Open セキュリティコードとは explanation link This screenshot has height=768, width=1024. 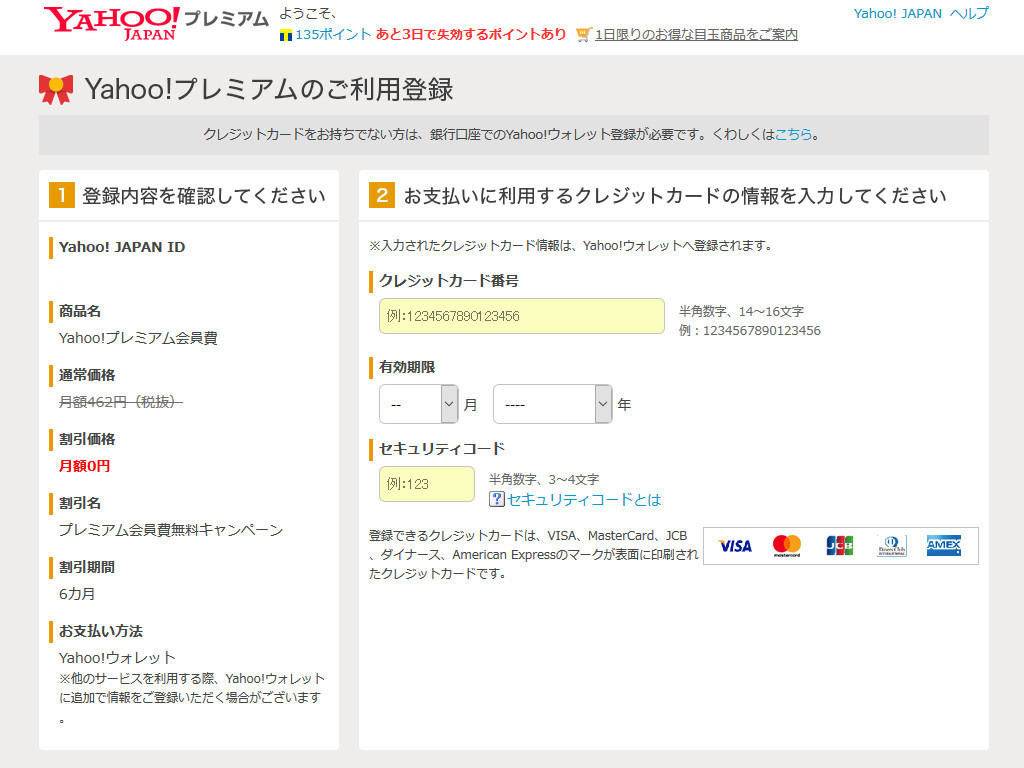(584, 500)
